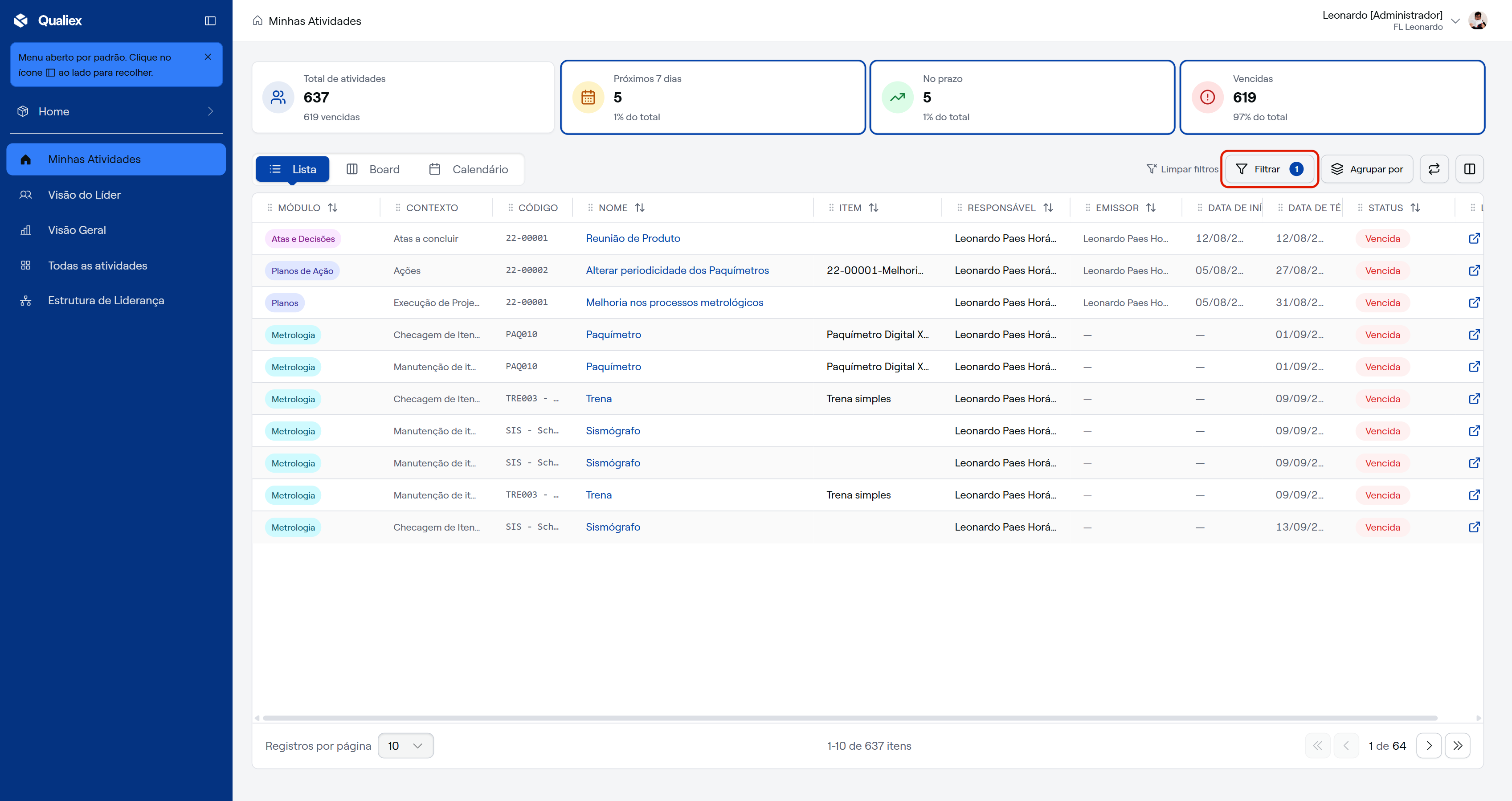This screenshot has height=801, width=1512.
Task: Click the Planos de Ação module tag
Action: (x=302, y=270)
